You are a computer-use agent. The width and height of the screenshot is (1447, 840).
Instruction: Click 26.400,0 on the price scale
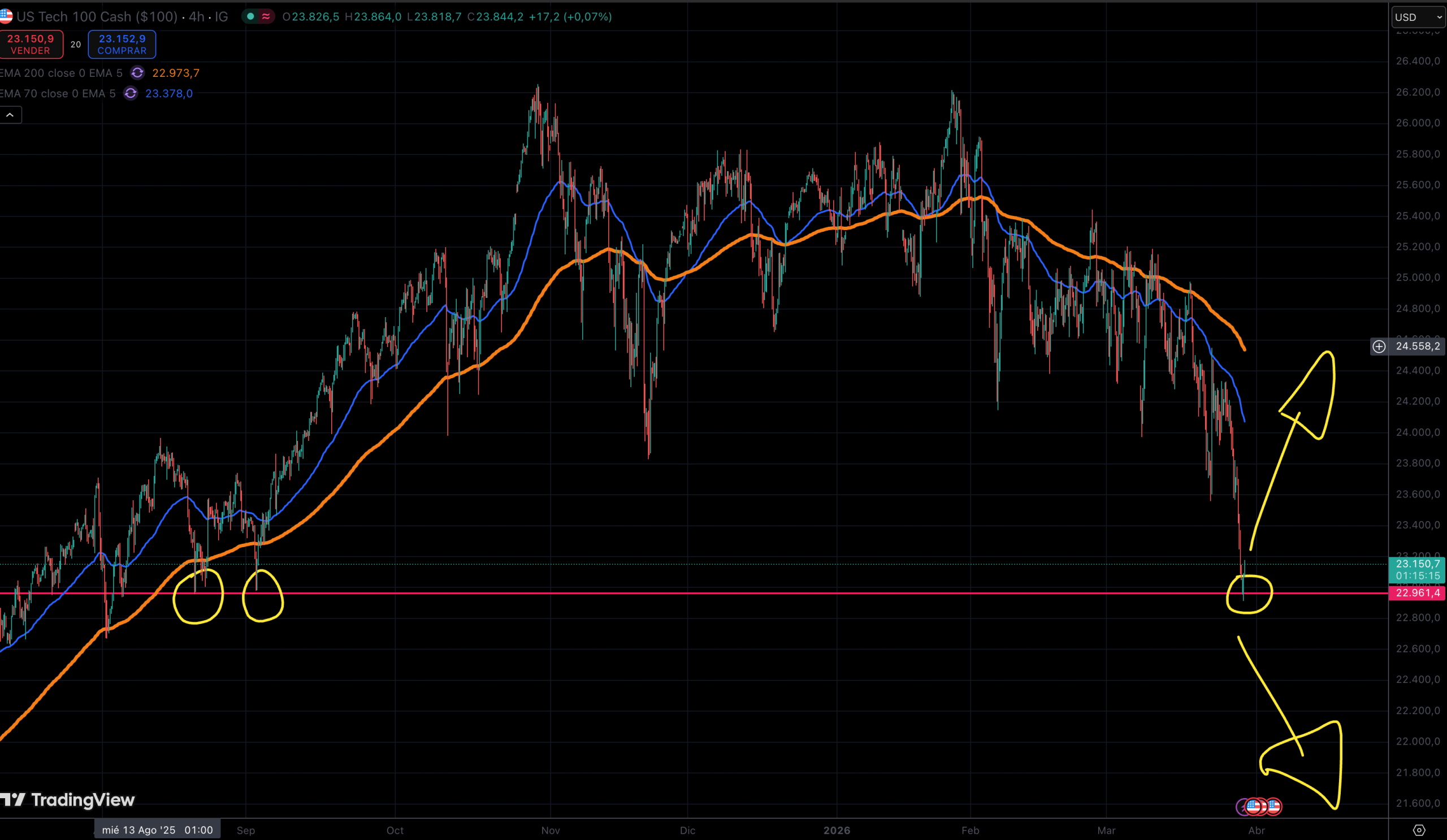tap(1418, 61)
